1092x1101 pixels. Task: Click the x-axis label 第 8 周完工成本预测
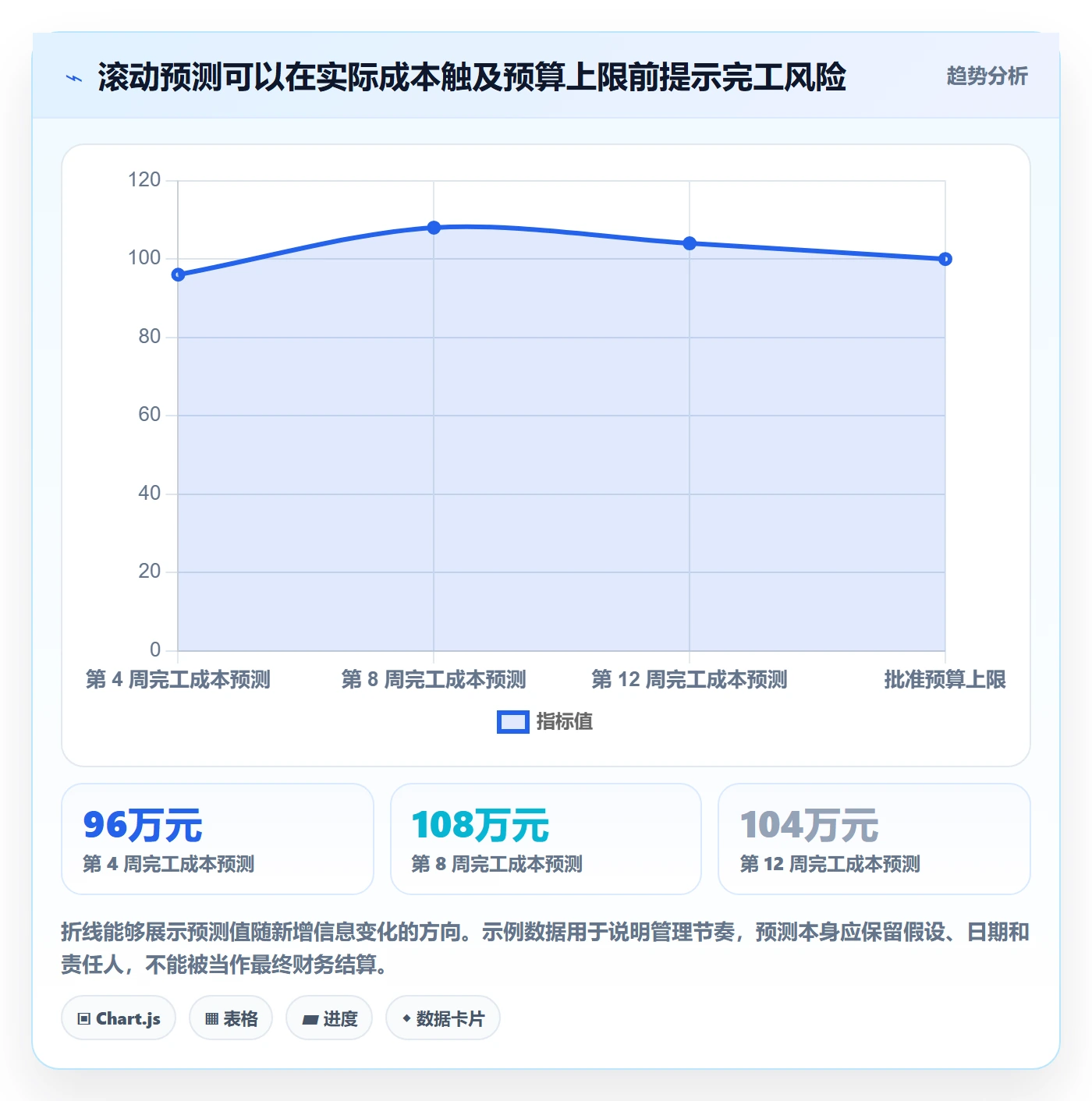click(434, 679)
